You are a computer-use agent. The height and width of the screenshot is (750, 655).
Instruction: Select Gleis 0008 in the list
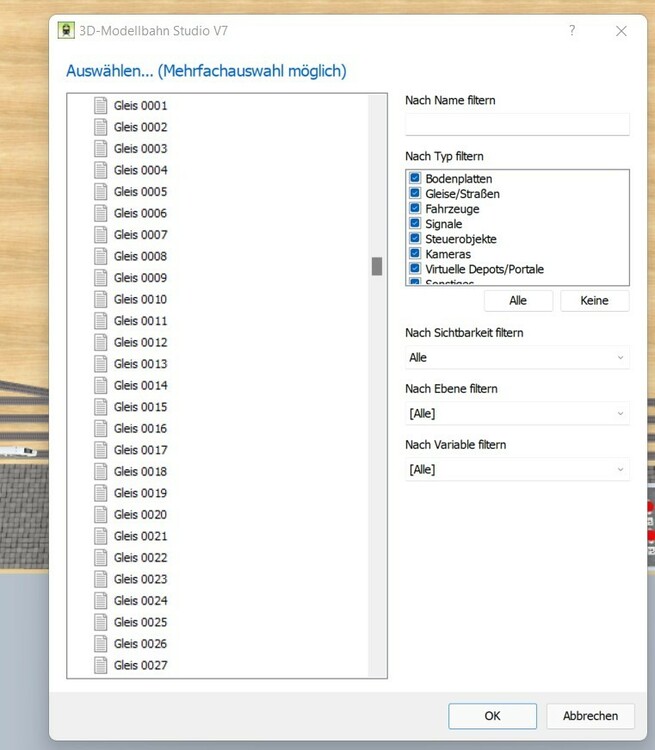pyautogui.click(x=141, y=256)
